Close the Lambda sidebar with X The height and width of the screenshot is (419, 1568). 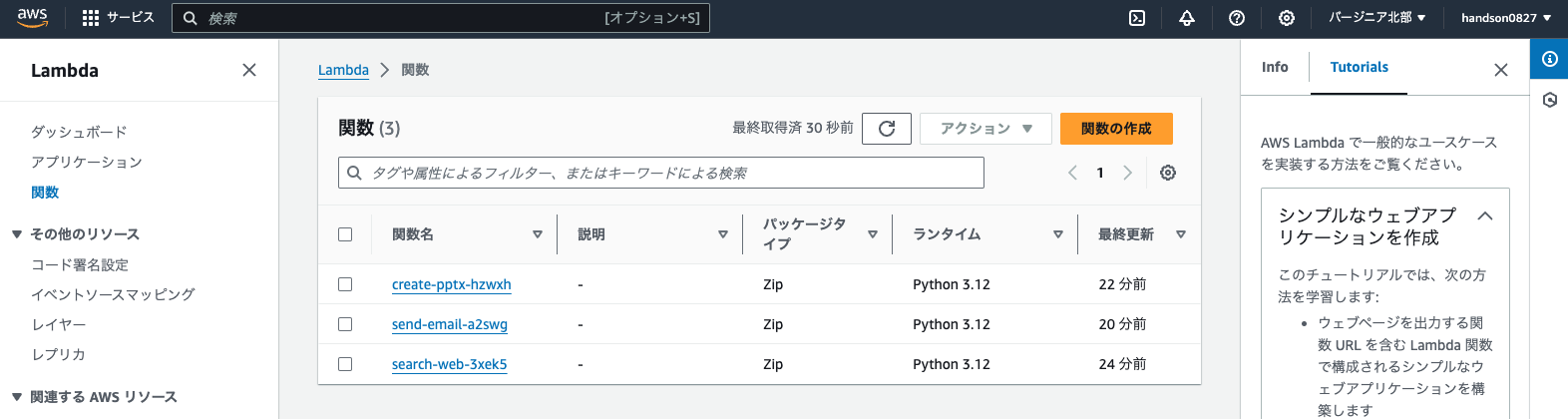[249, 70]
